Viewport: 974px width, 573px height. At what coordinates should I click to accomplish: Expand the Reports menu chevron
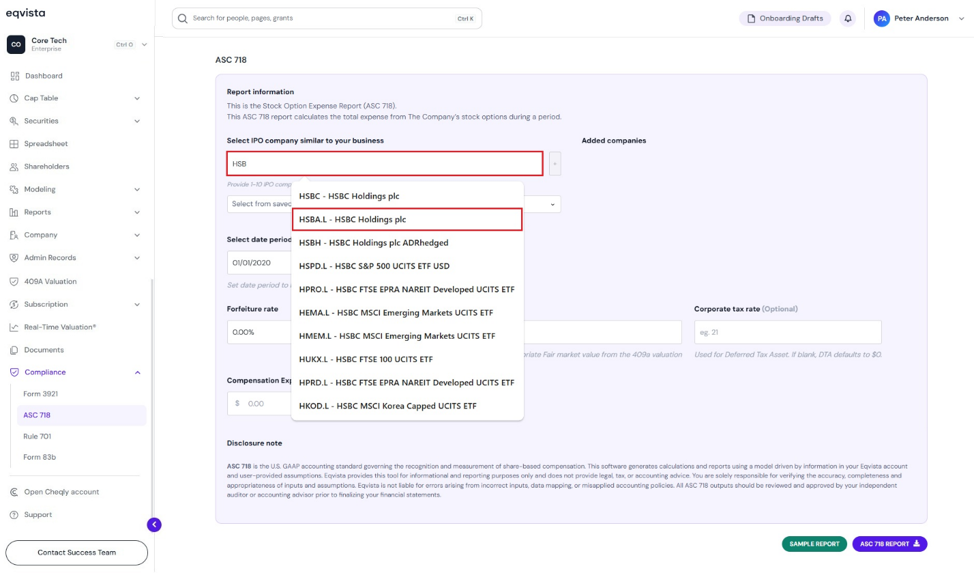(137, 212)
